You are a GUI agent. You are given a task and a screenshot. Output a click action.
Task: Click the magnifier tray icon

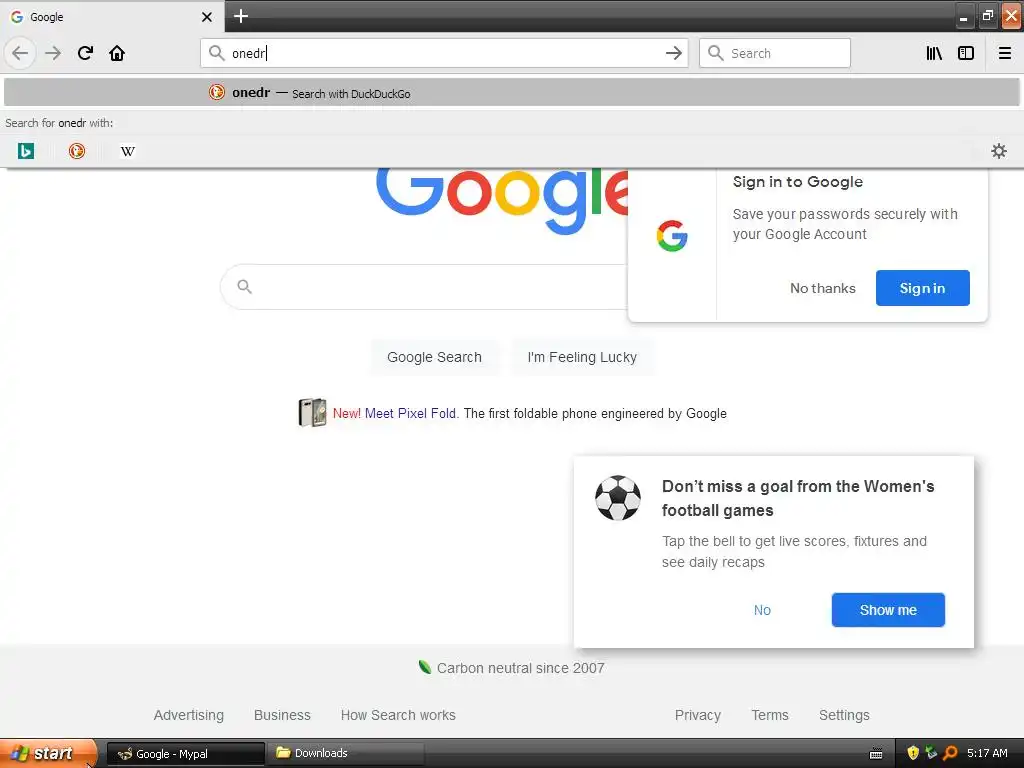tap(950, 753)
